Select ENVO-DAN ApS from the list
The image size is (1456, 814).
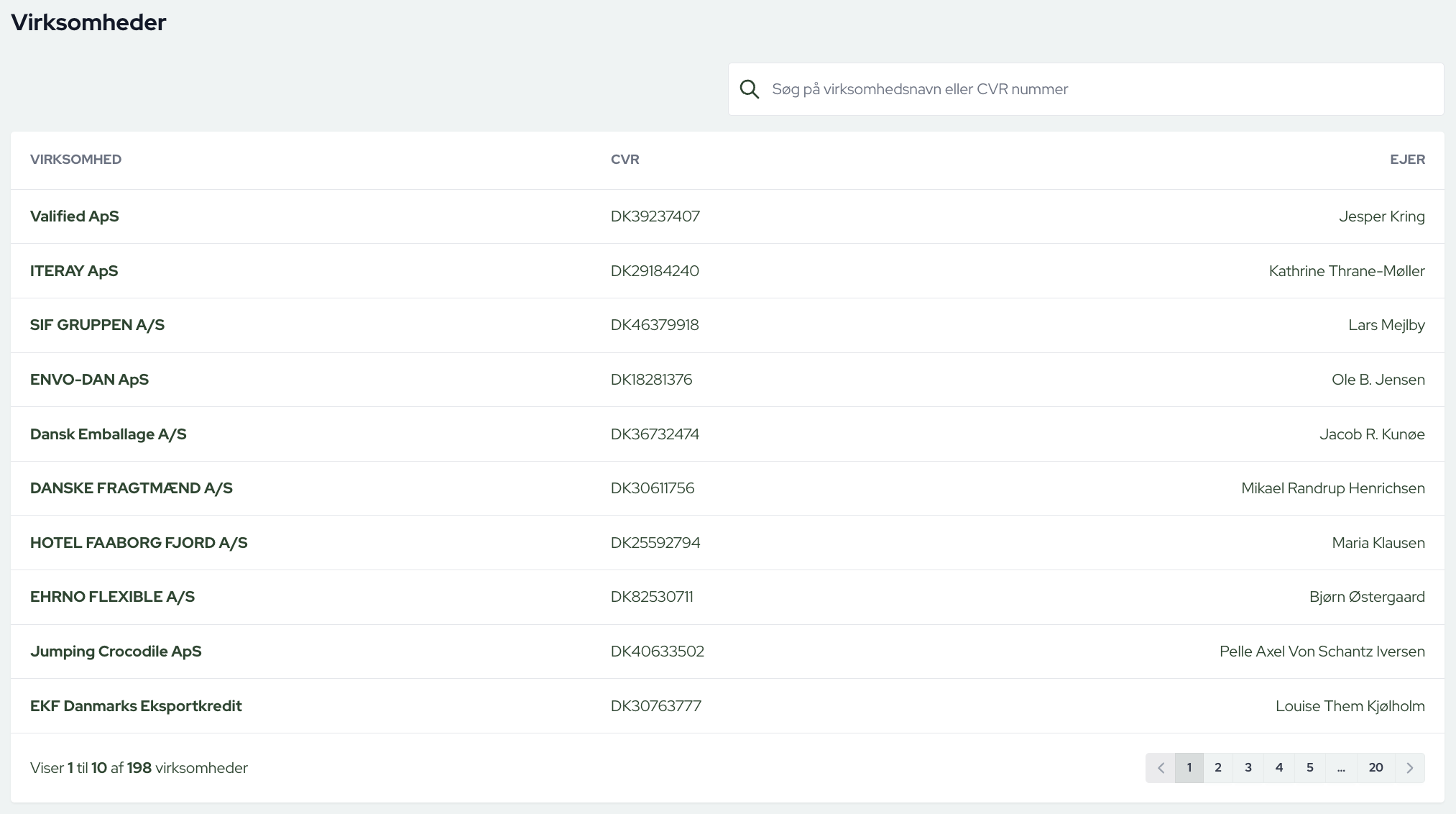89,380
